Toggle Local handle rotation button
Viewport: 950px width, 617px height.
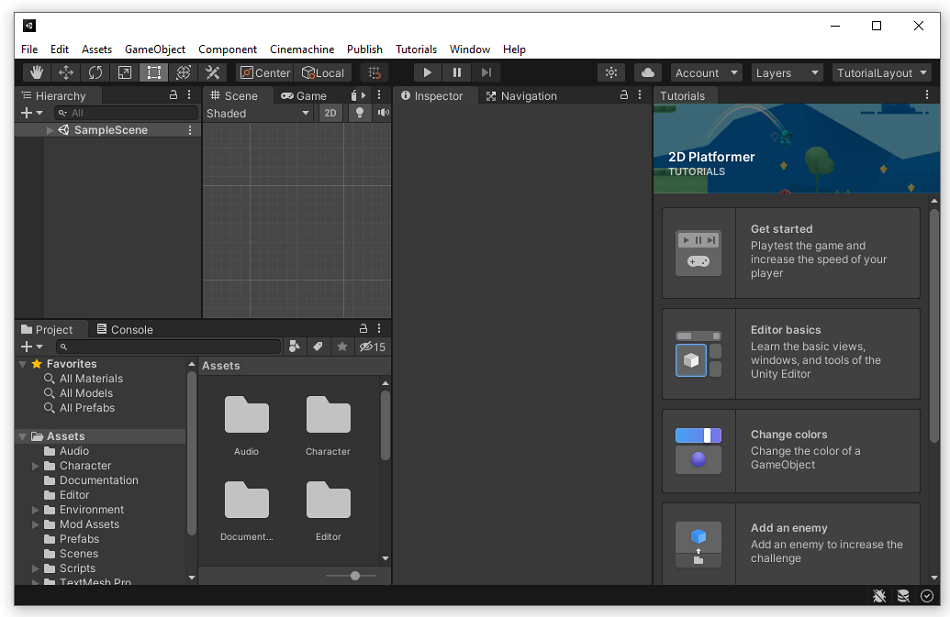coord(323,73)
